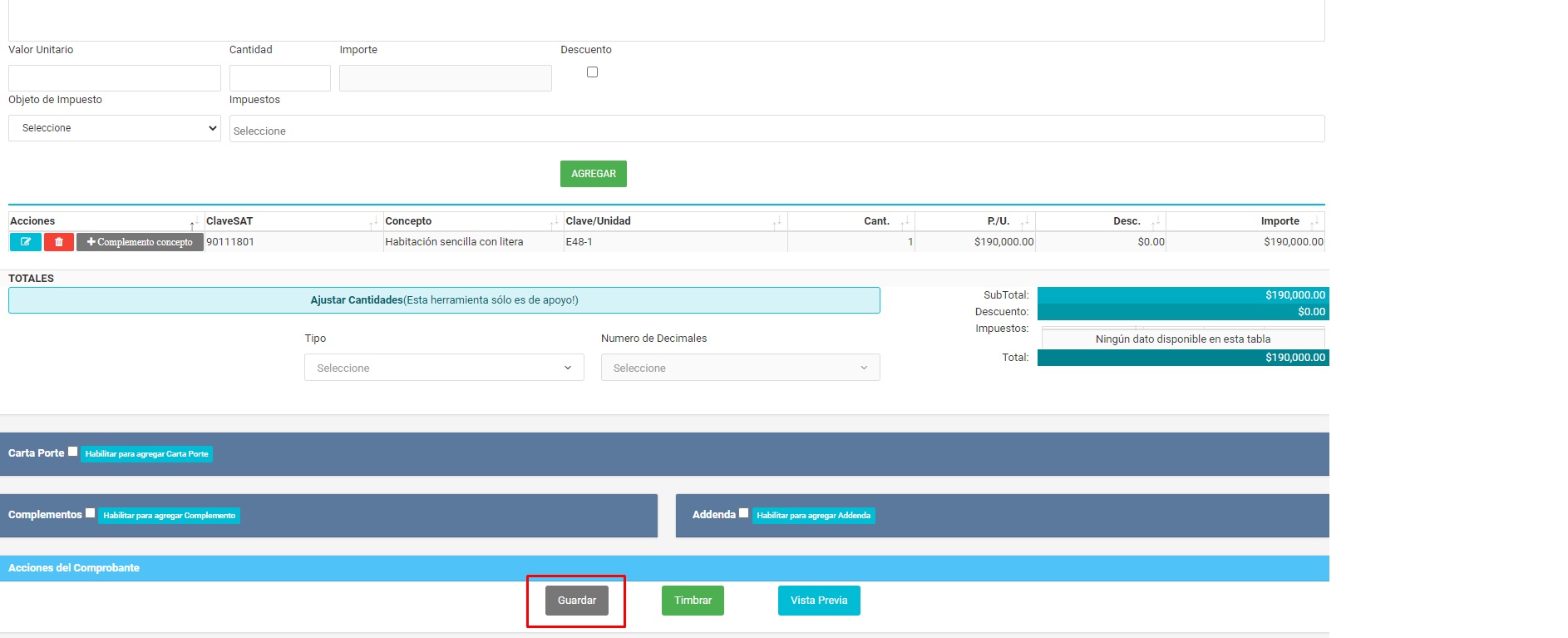The image size is (1568, 638).
Task: Sort table by Clave/Unidad column
Action: click(x=675, y=221)
